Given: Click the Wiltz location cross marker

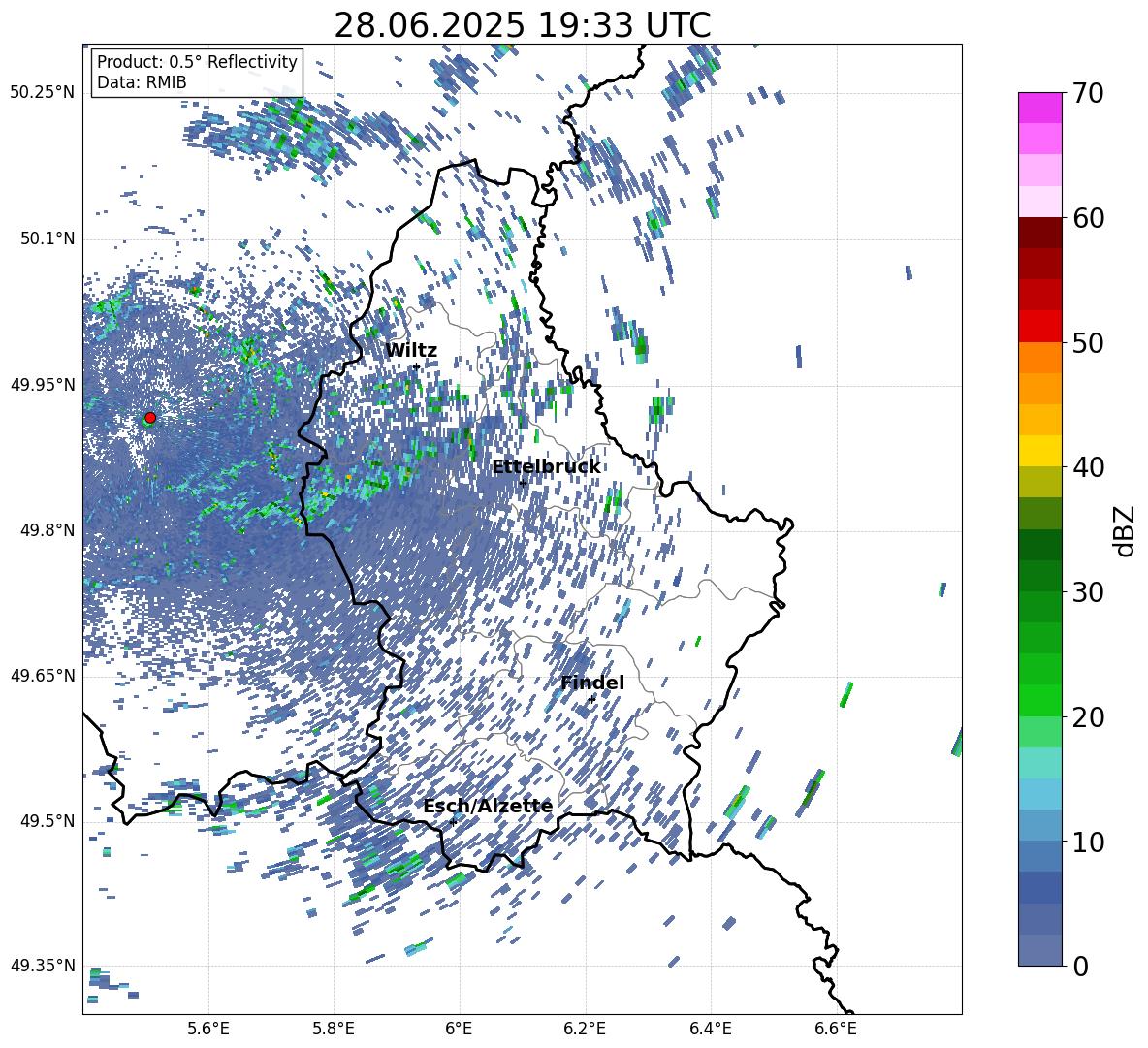Looking at the screenshot, I should click(x=417, y=366).
